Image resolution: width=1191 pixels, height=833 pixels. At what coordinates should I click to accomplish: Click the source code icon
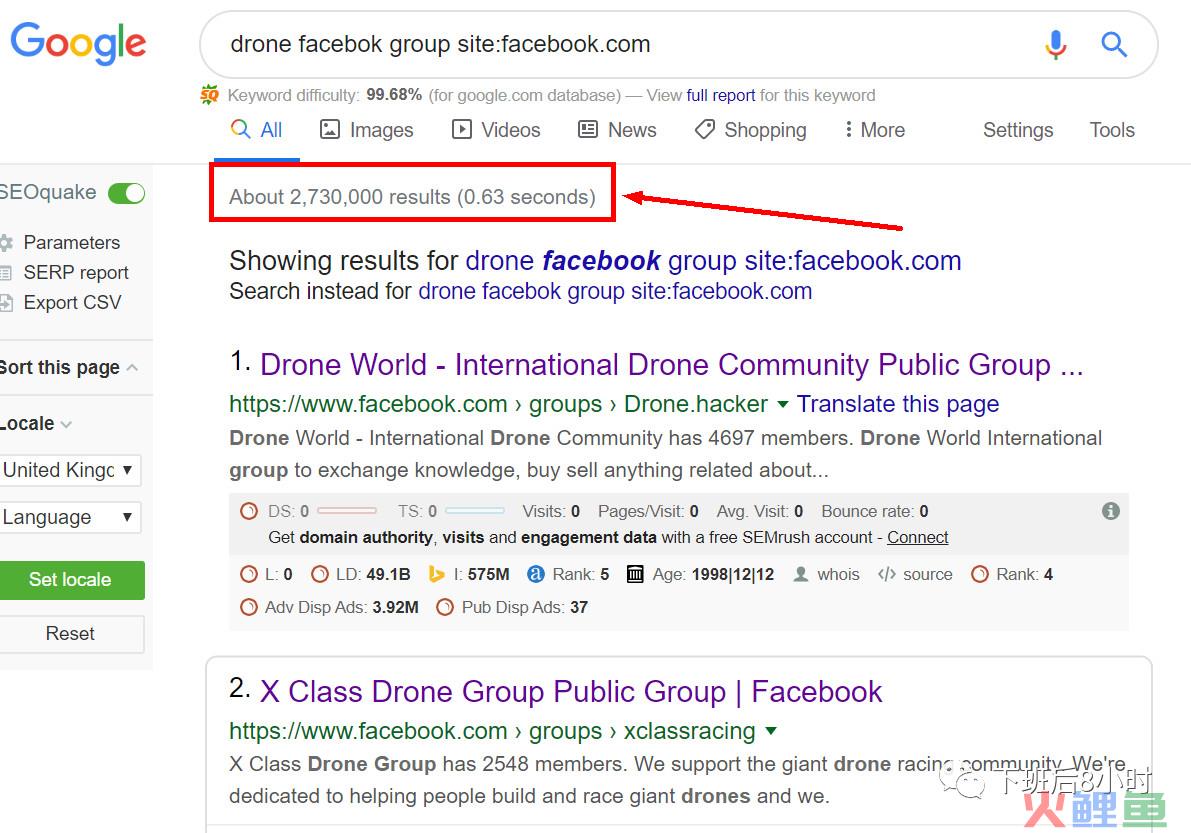coord(886,574)
